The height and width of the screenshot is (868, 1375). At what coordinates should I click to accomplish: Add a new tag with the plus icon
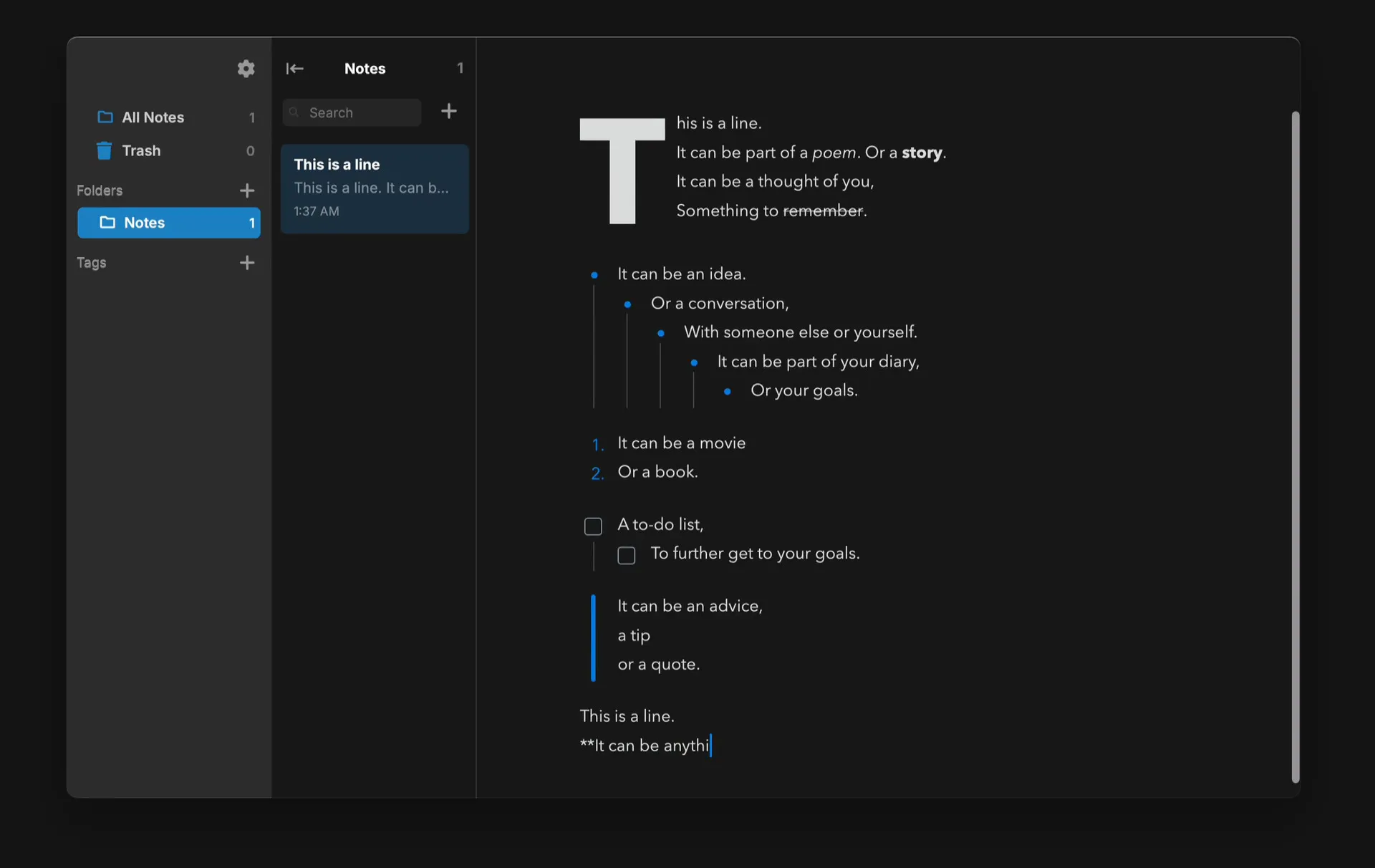tap(247, 263)
